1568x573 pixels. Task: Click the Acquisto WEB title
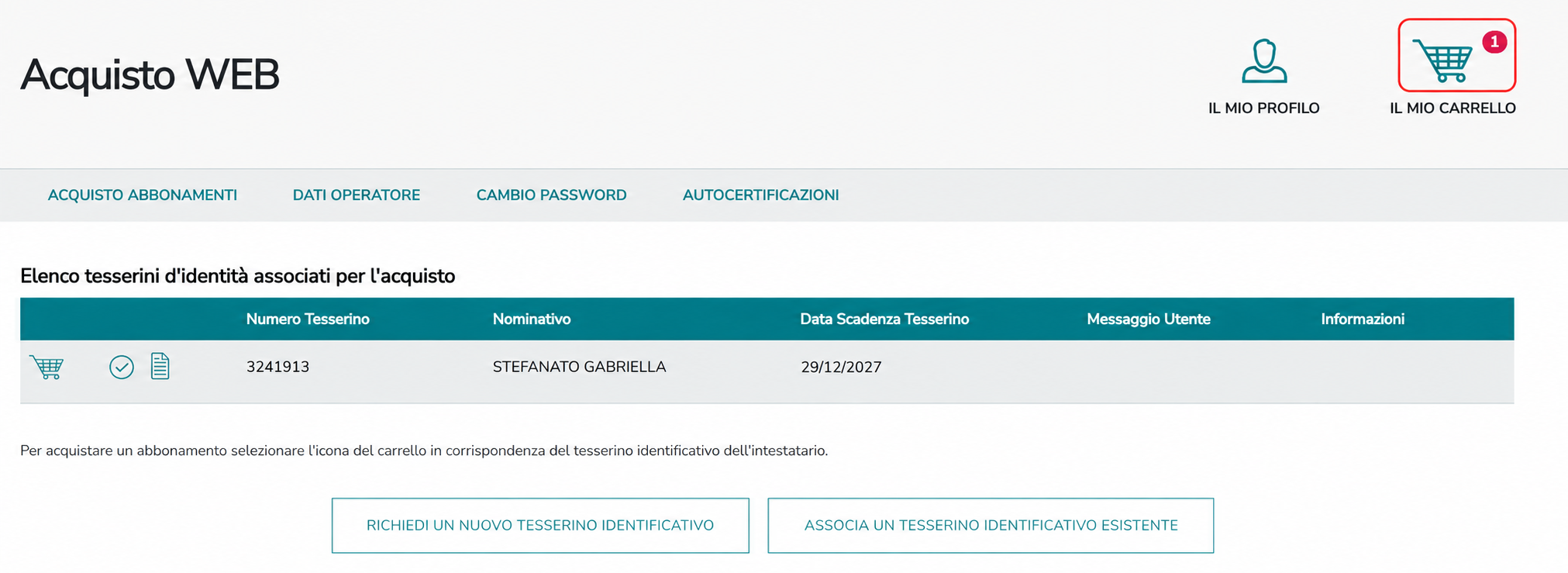tap(150, 75)
